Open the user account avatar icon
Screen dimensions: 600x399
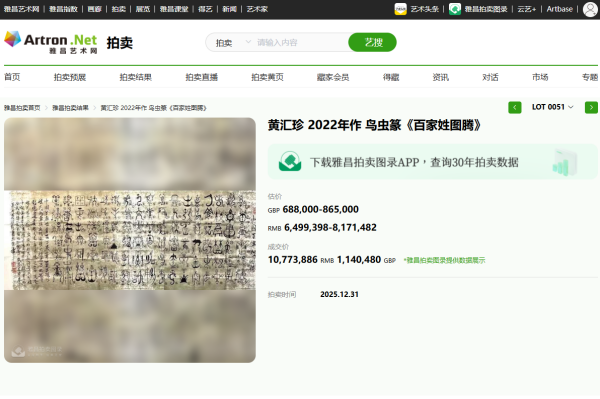point(590,9)
